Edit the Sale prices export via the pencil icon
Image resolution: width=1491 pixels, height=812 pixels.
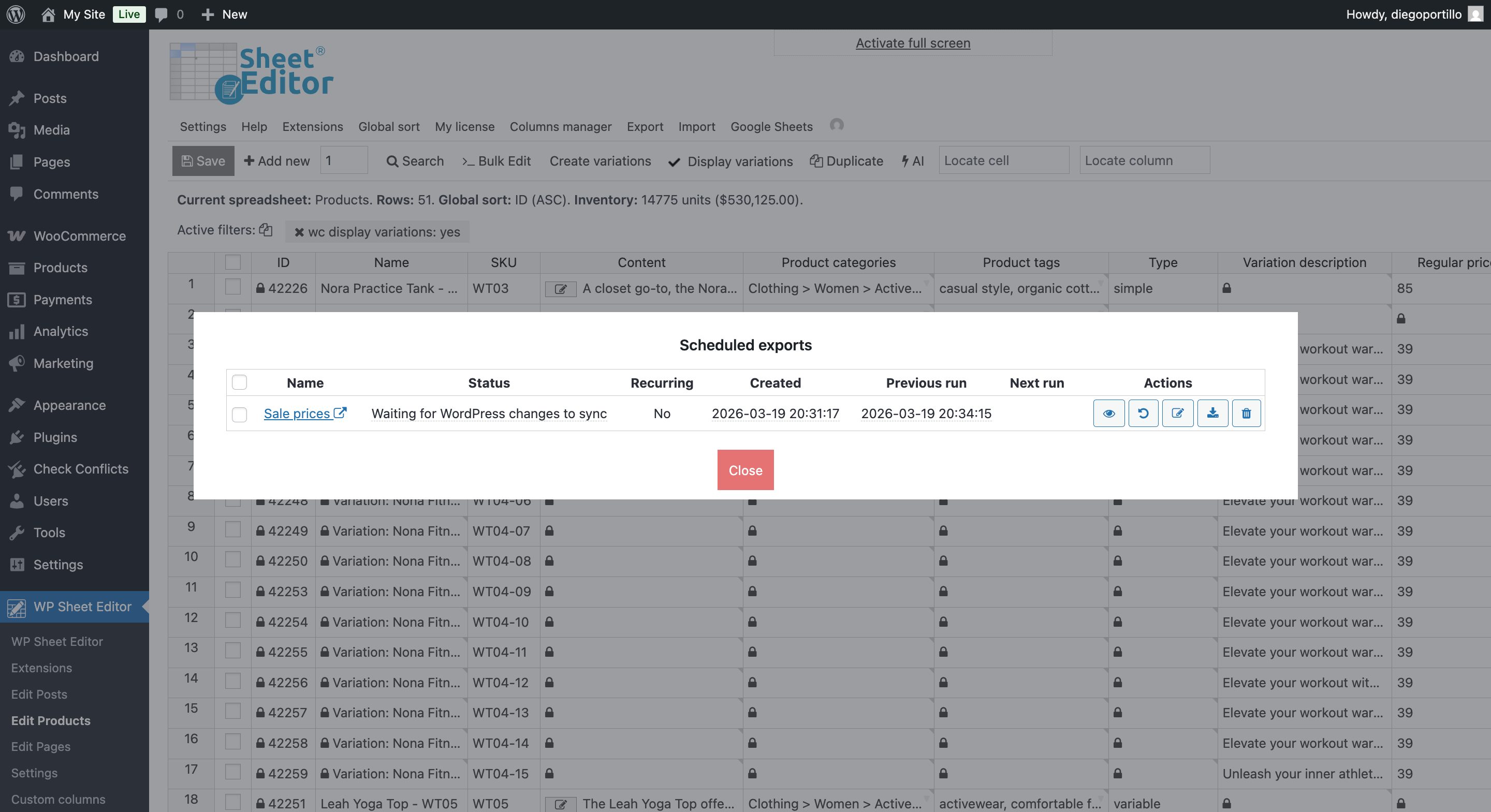tap(1178, 413)
